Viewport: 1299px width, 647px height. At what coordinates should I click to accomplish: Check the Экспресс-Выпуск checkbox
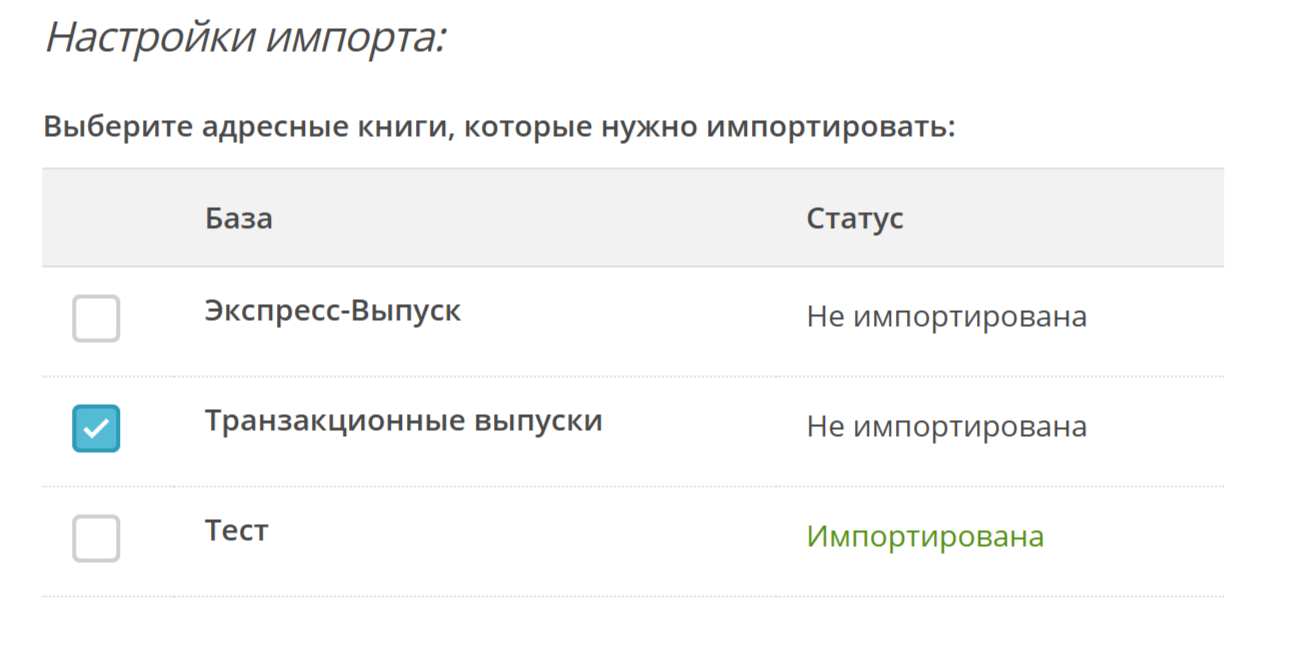(96, 319)
